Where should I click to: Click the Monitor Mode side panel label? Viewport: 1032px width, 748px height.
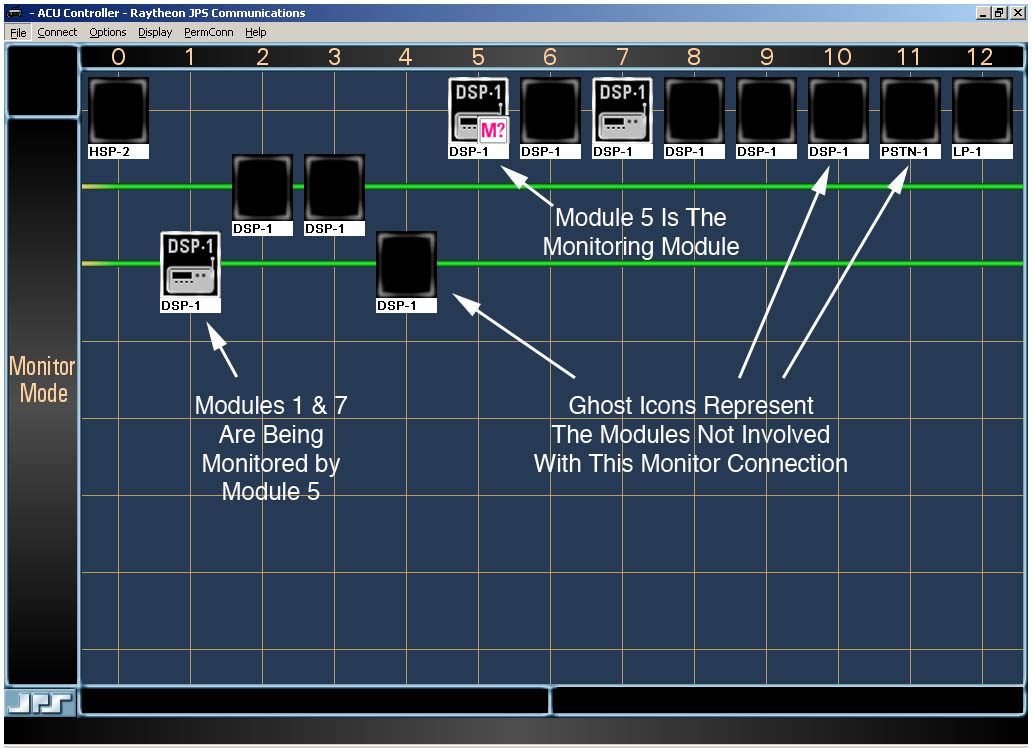click(42, 380)
